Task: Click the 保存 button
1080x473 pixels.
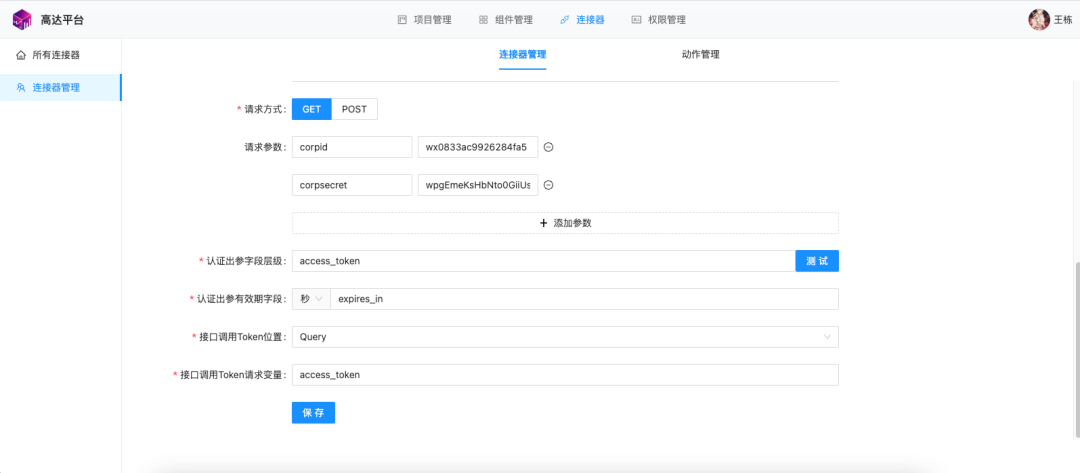Action: [x=313, y=412]
